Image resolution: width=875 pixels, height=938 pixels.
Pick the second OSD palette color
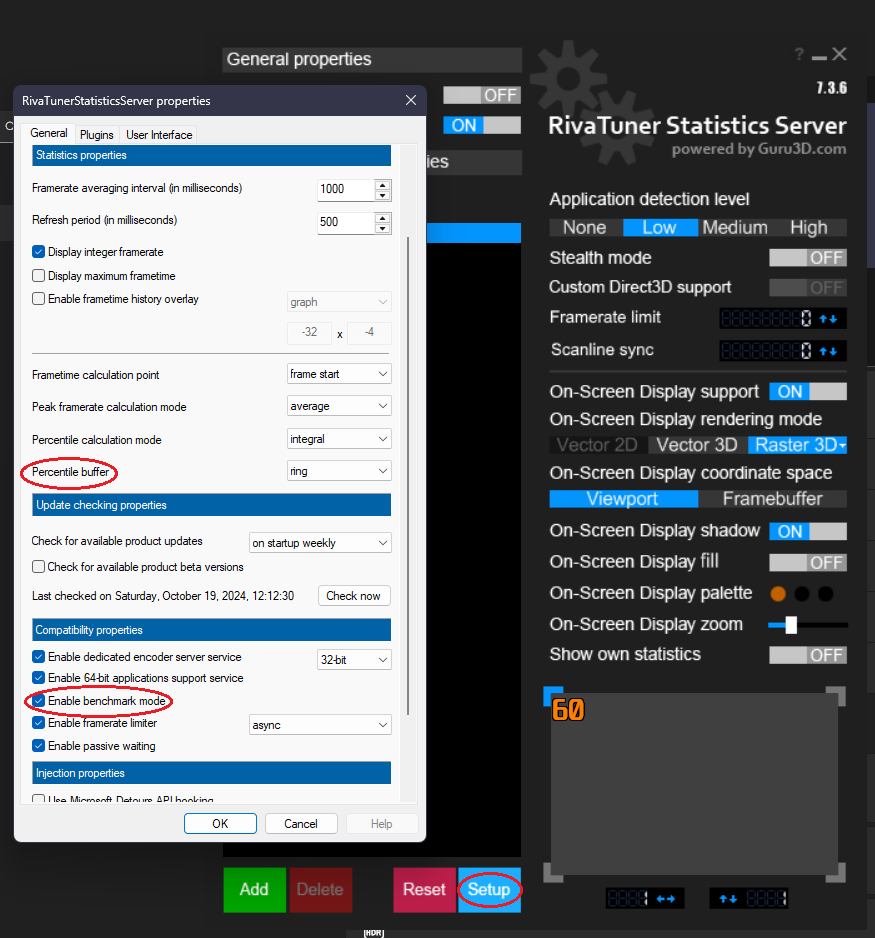[802, 594]
